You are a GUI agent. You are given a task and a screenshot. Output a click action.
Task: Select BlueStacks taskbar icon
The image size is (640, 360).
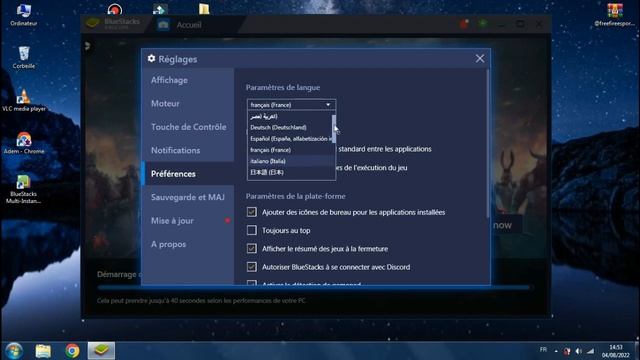[101, 351]
